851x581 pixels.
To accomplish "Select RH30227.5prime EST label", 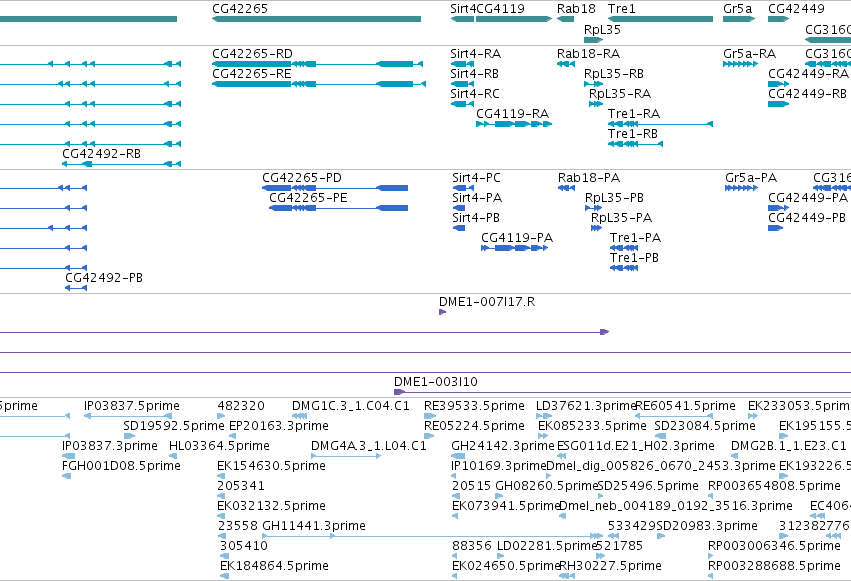I will click(x=611, y=566).
